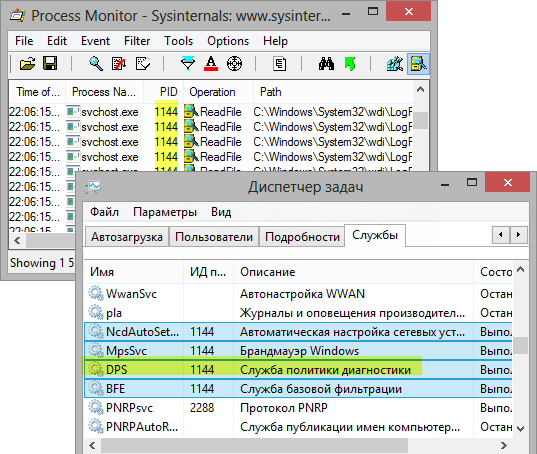Clear the event display in Process Monitor
Image resolution: width=537 pixels, height=454 pixels.
[x=143, y=64]
